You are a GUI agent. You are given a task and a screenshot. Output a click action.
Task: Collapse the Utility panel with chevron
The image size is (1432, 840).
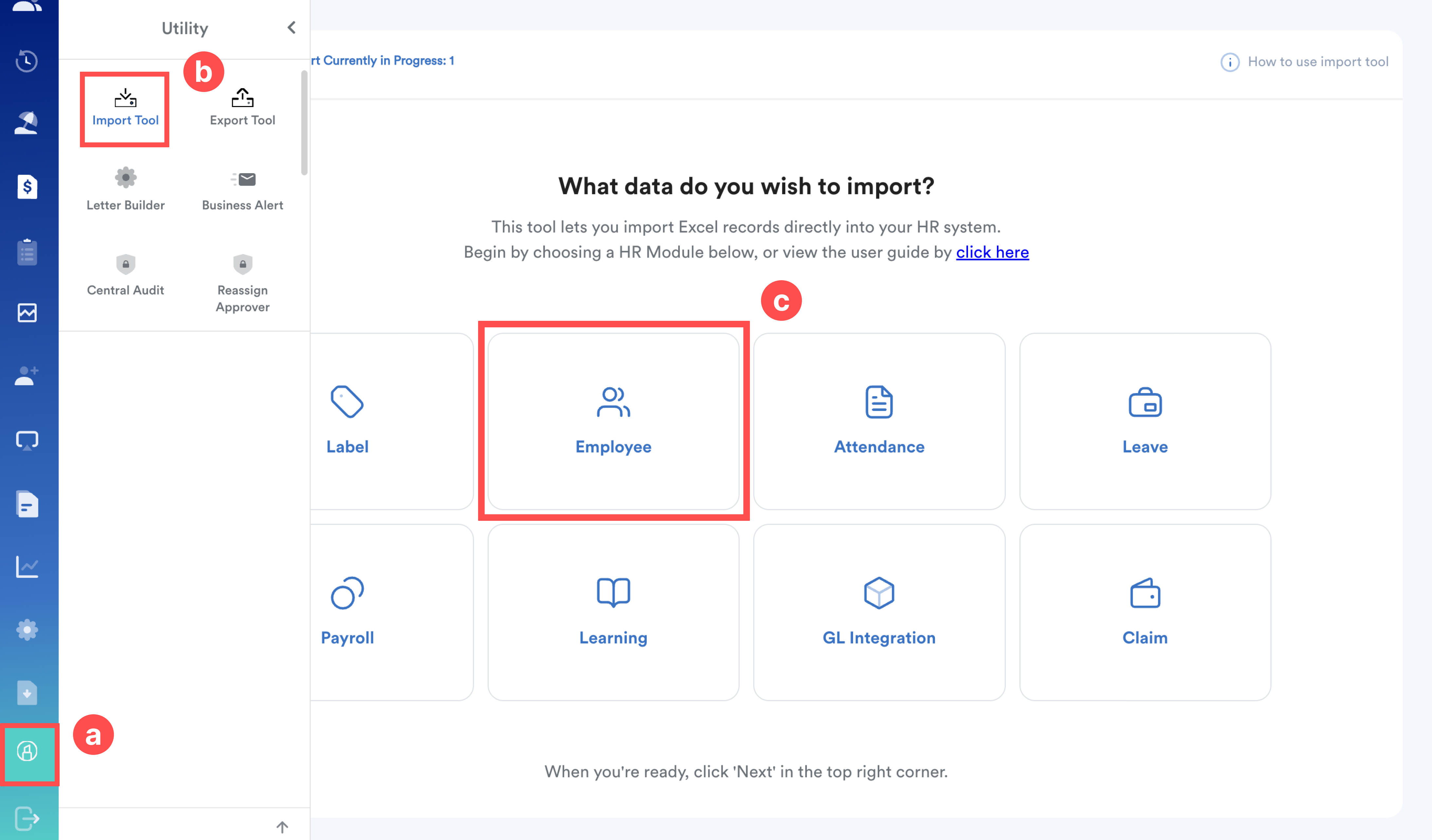coord(291,28)
